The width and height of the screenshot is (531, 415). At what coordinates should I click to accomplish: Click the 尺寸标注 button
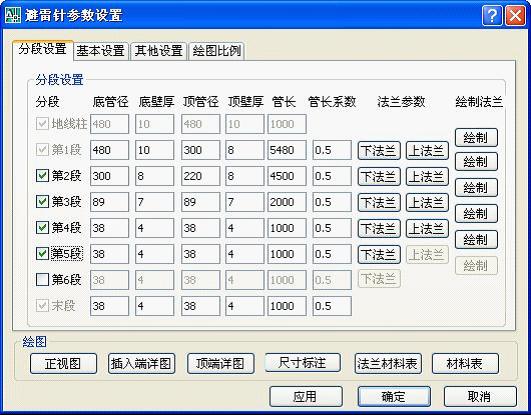pyautogui.click(x=302, y=362)
